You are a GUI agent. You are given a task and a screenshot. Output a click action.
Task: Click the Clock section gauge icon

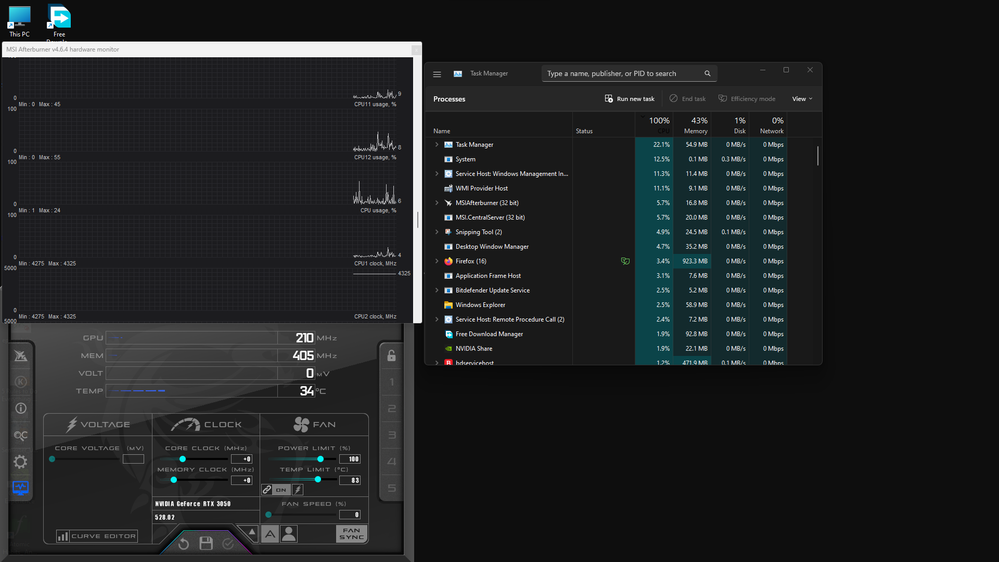[185, 424]
